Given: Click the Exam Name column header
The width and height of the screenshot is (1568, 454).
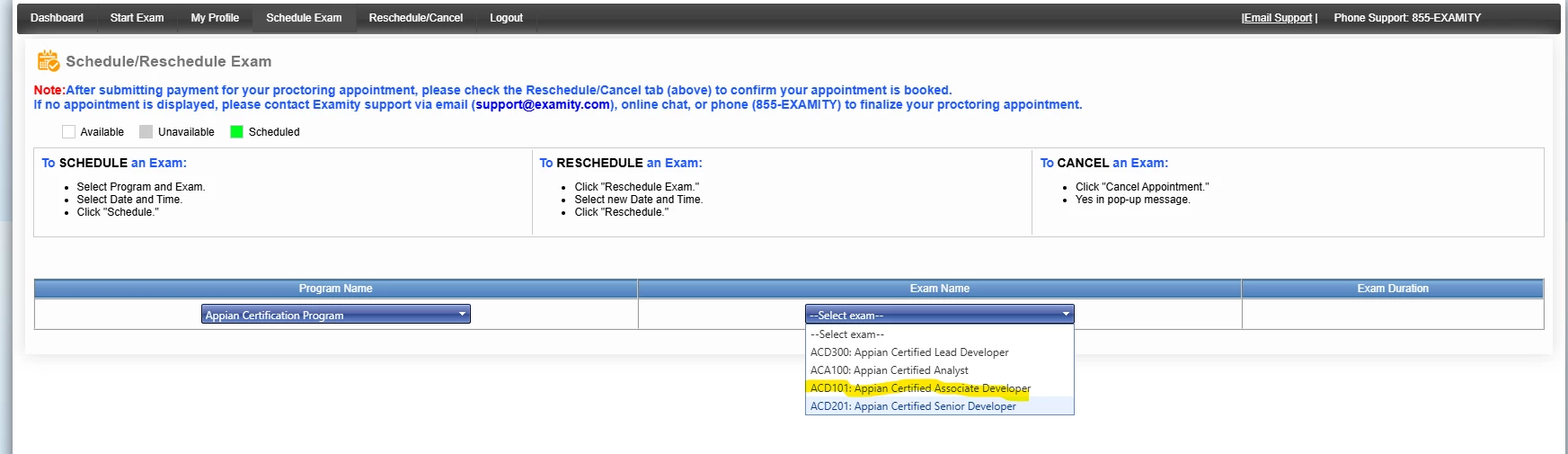Looking at the screenshot, I should pyautogui.click(x=939, y=289).
